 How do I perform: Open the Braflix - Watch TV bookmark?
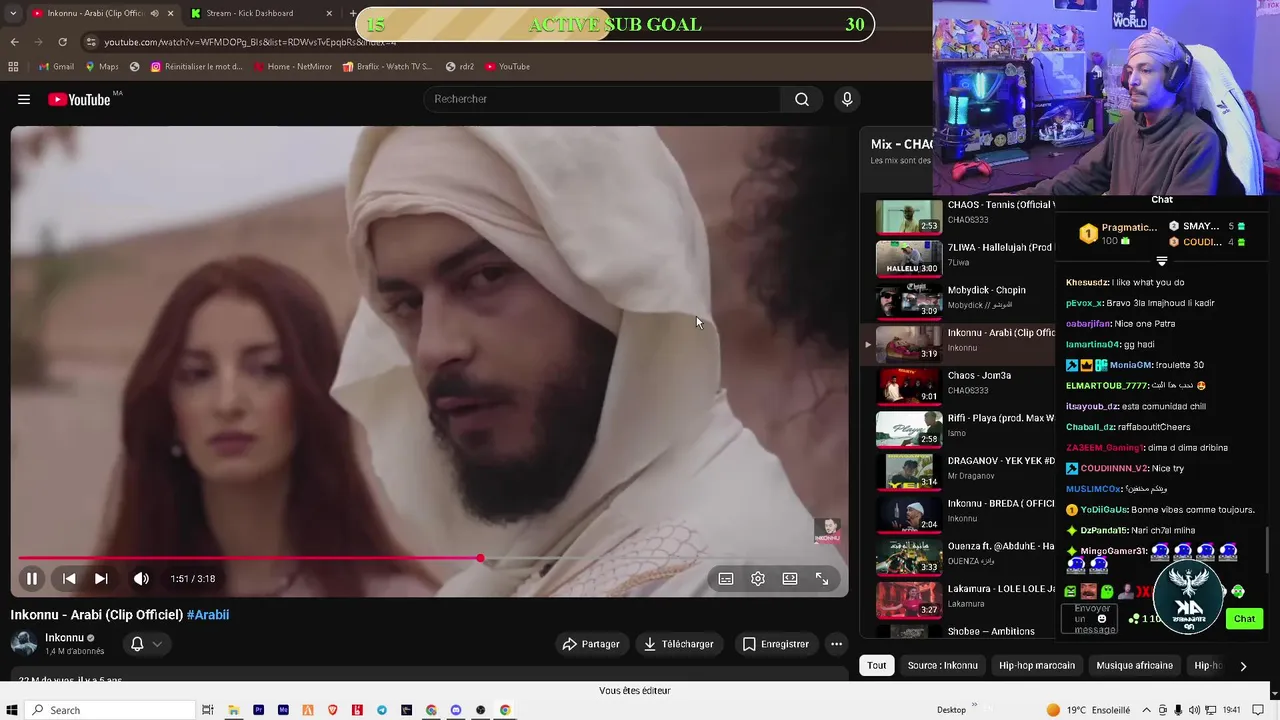coord(387,67)
